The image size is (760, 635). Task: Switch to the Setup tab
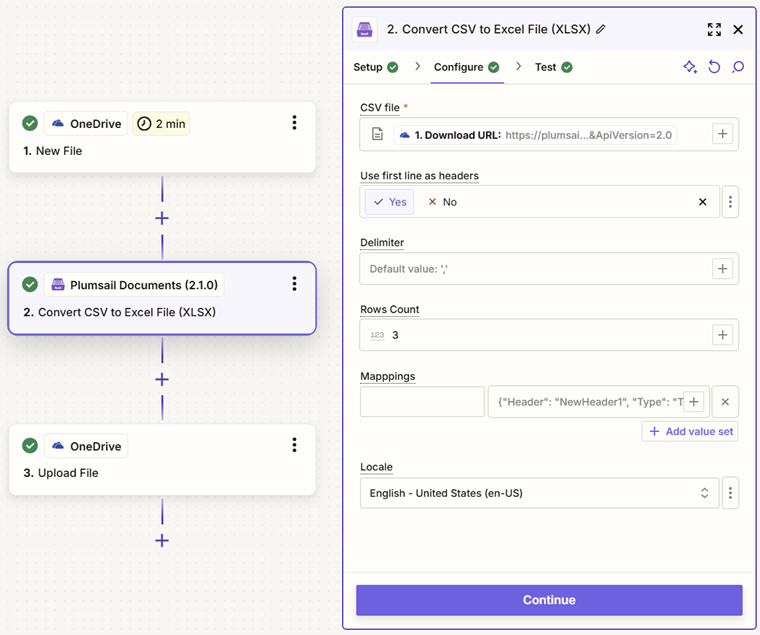(376, 67)
